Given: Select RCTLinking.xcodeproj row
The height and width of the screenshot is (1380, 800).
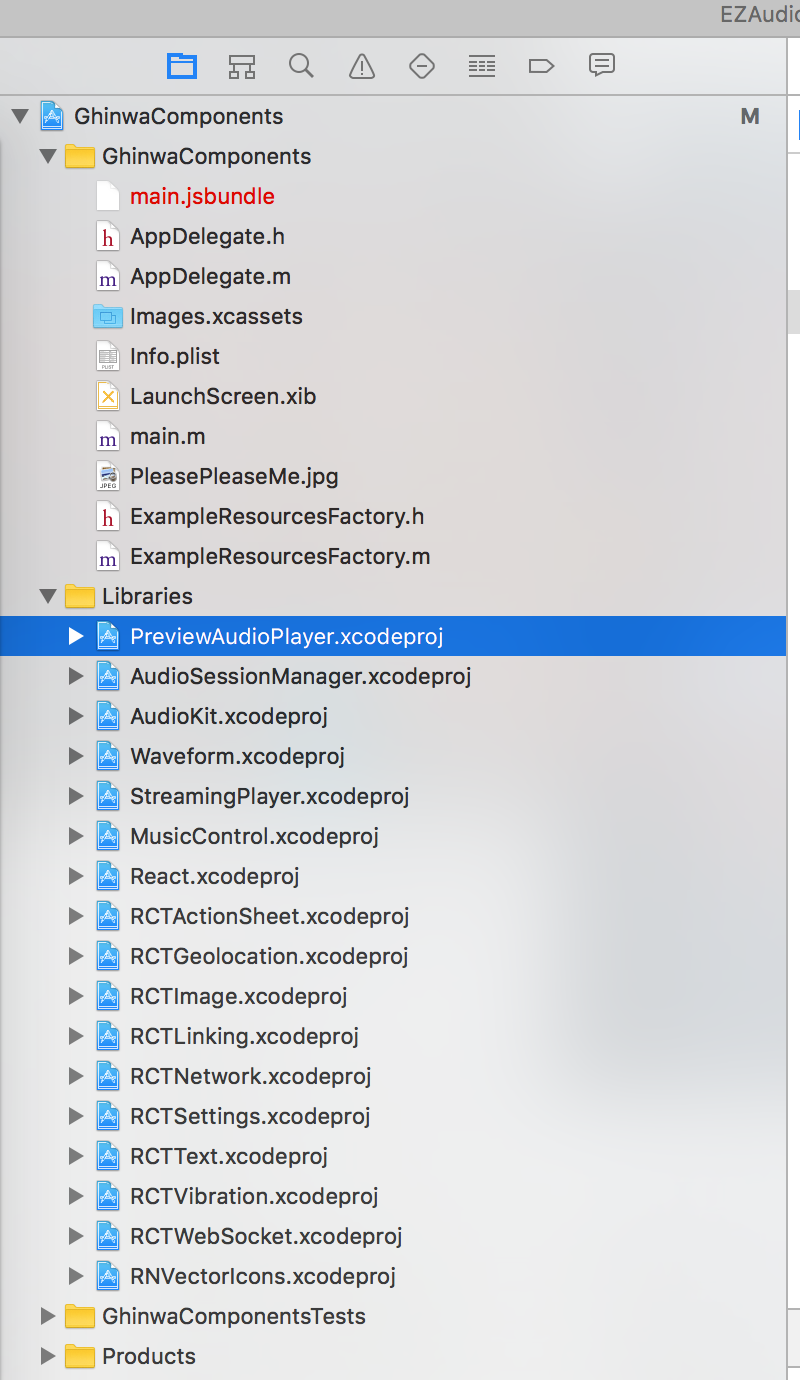Looking at the screenshot, I should click(x=393, y=1036).
